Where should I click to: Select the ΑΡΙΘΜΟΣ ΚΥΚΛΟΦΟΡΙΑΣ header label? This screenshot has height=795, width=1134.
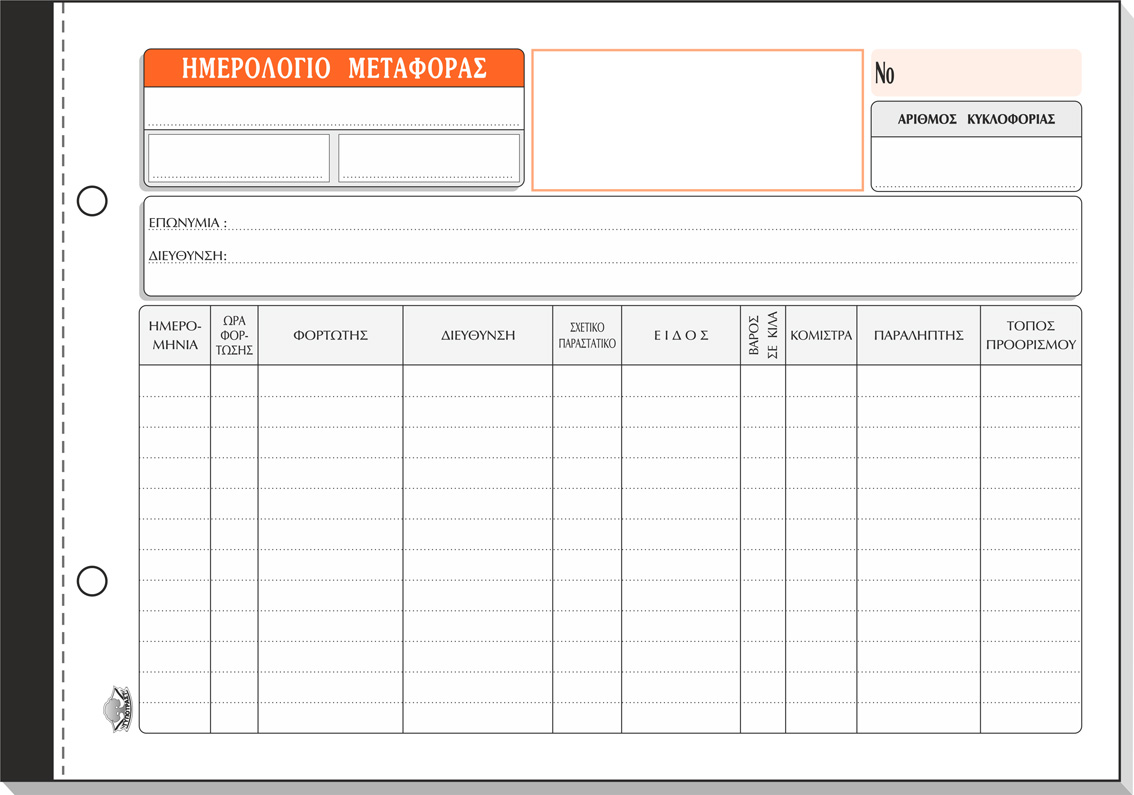point(976,119)
